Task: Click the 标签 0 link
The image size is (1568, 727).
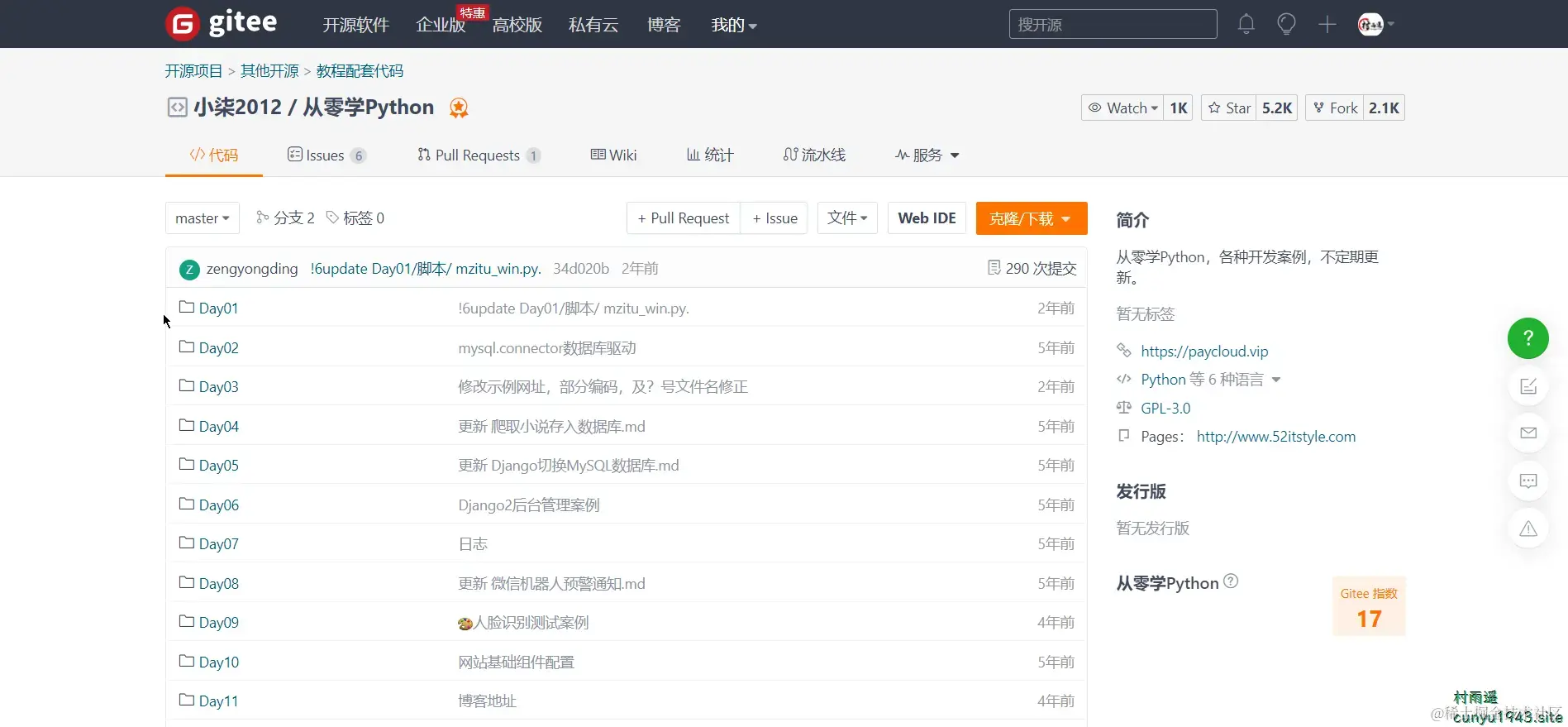Action: (355, 218)
